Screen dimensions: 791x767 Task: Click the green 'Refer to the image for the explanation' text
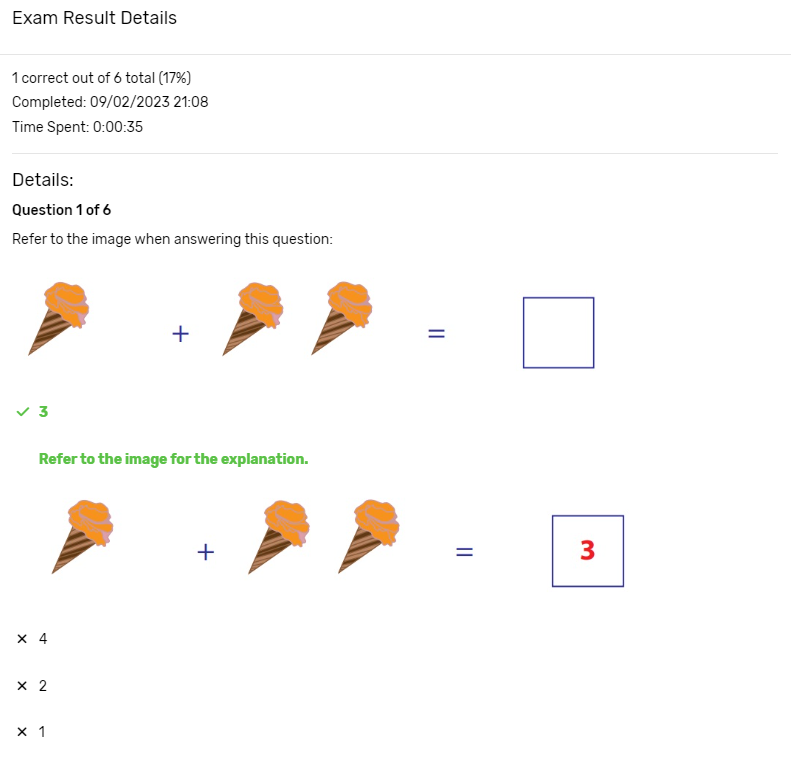point(174,459)
